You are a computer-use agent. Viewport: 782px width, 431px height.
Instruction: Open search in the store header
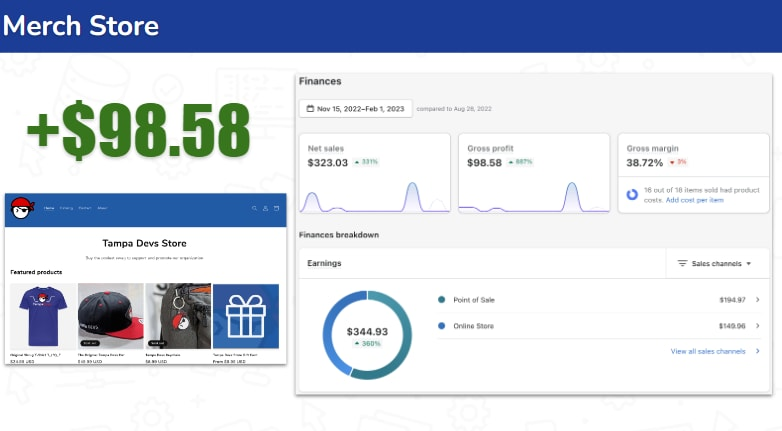pos(254,208)
